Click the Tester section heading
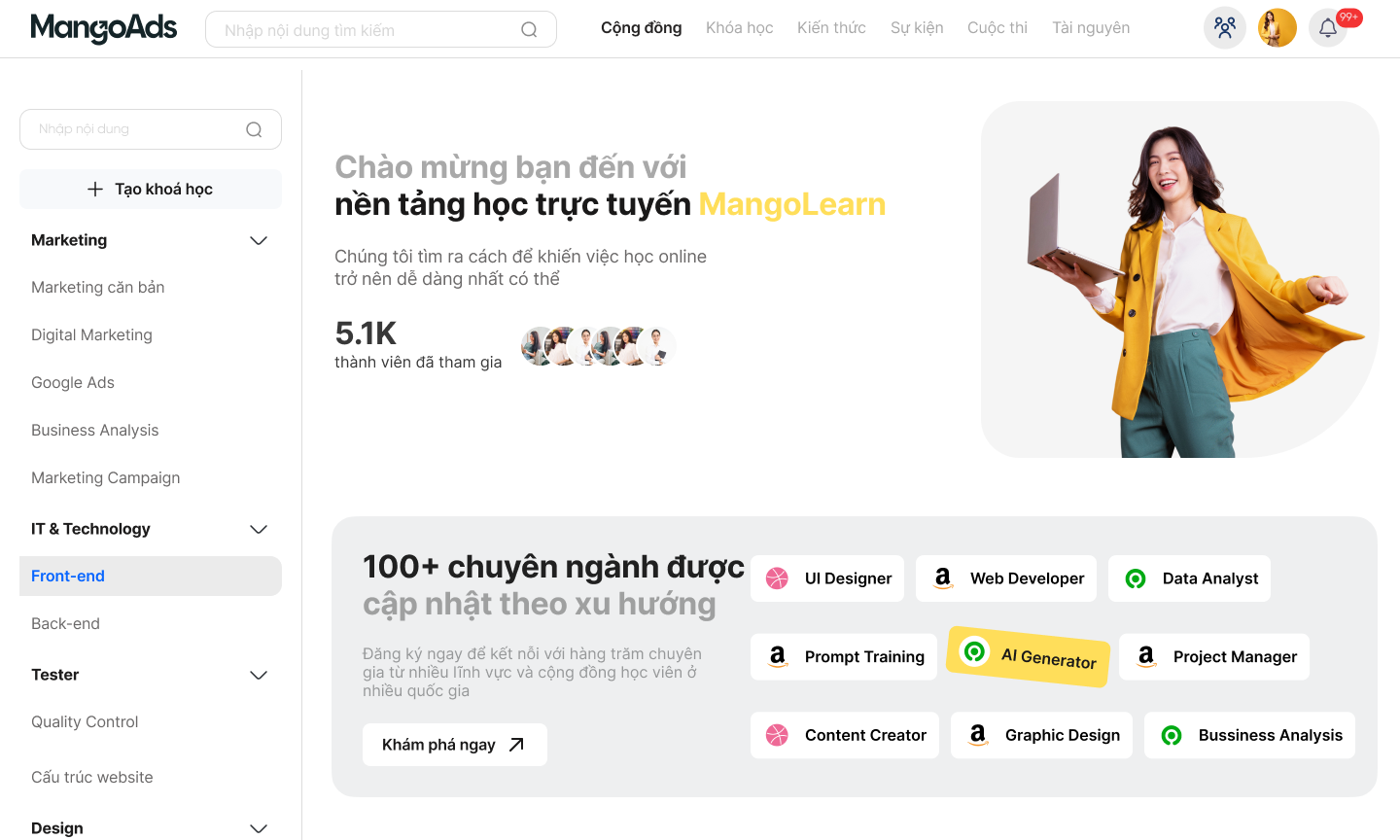1400x840 pixels. [55, 676]
